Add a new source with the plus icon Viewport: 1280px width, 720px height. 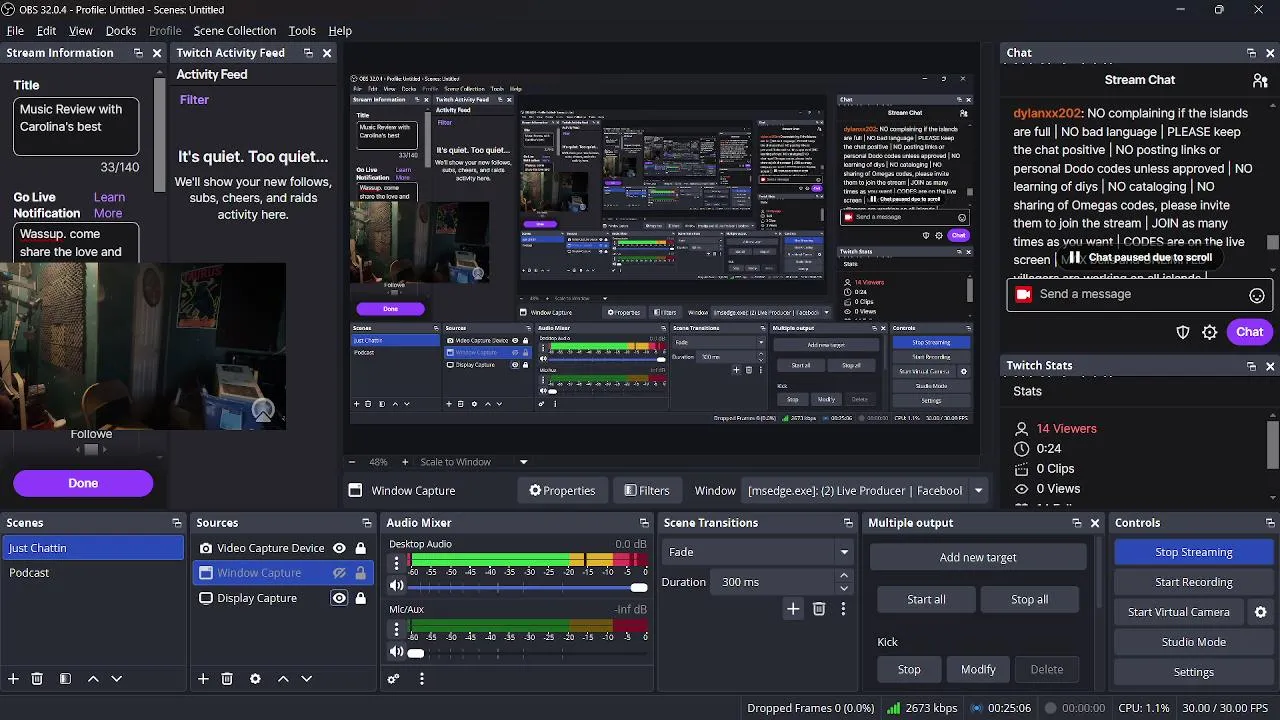click(x=203, y=678)
